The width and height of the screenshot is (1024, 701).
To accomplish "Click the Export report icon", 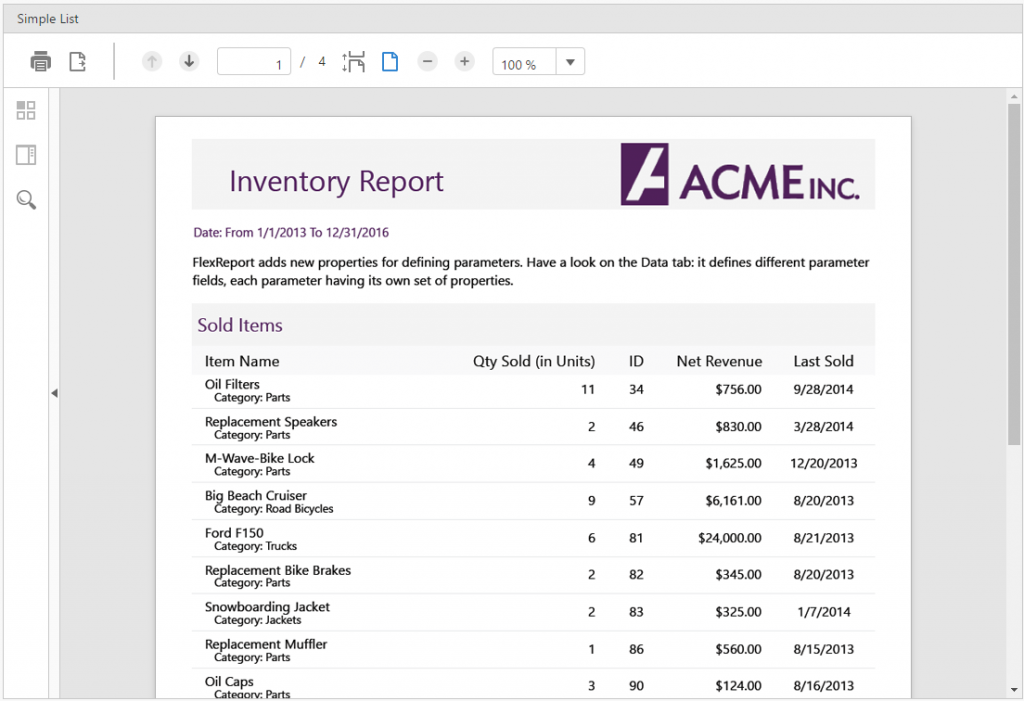I will coord(77,62).
